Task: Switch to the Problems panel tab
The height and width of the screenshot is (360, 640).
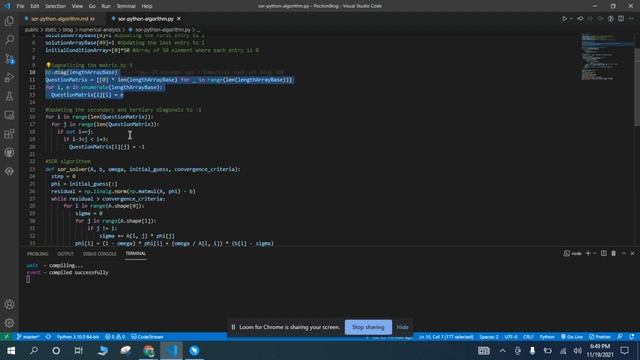Action: (x=38, y=254)
